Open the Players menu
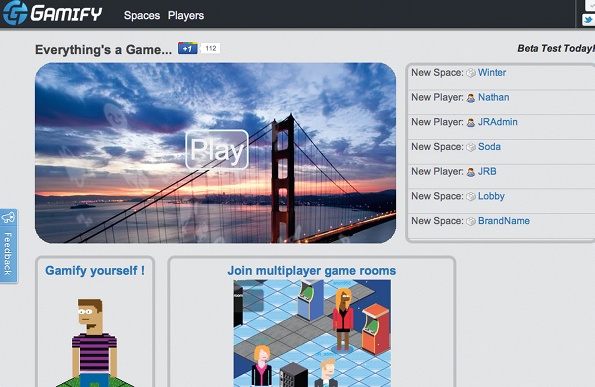Image resolution: width=595 pixels, height=387 pixels. (x=186, y=16)
